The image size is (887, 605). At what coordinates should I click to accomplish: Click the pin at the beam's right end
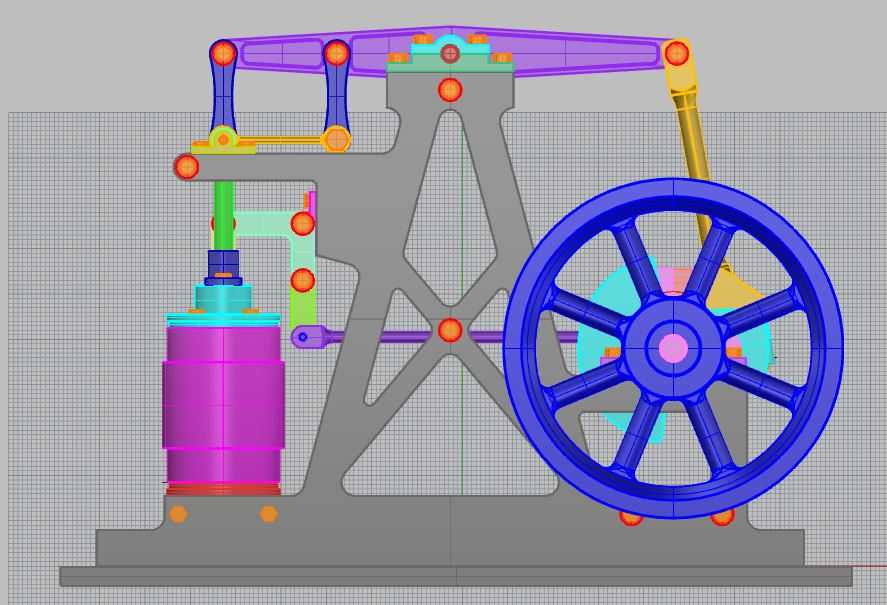676,53
